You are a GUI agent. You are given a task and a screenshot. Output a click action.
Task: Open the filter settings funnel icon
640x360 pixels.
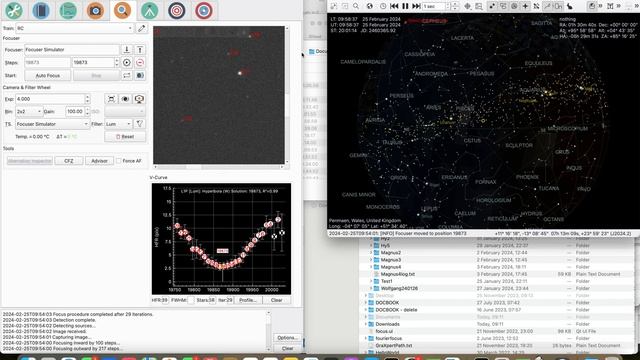click(x=140, y=124)
